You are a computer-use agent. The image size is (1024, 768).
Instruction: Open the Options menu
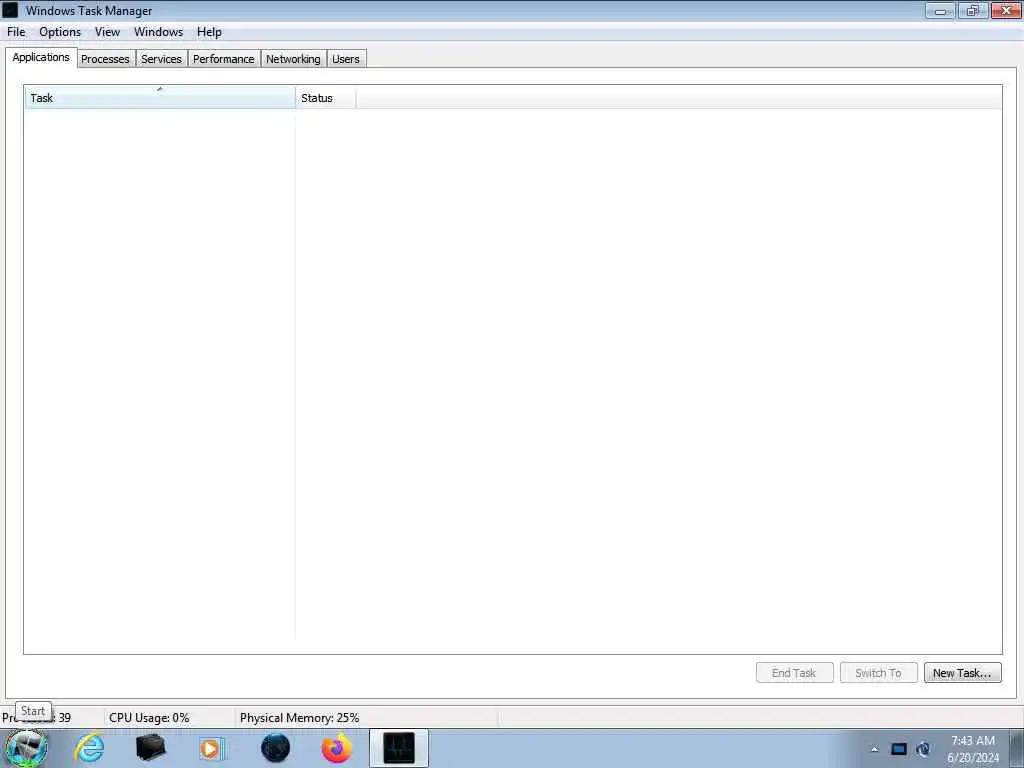(x=60, y=32)
